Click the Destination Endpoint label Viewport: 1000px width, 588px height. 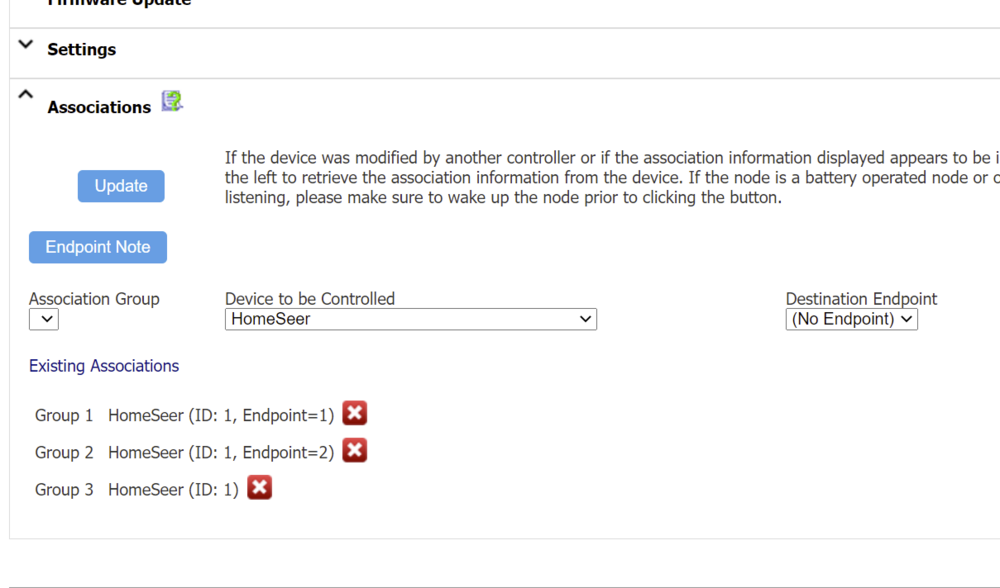[861, 298]
